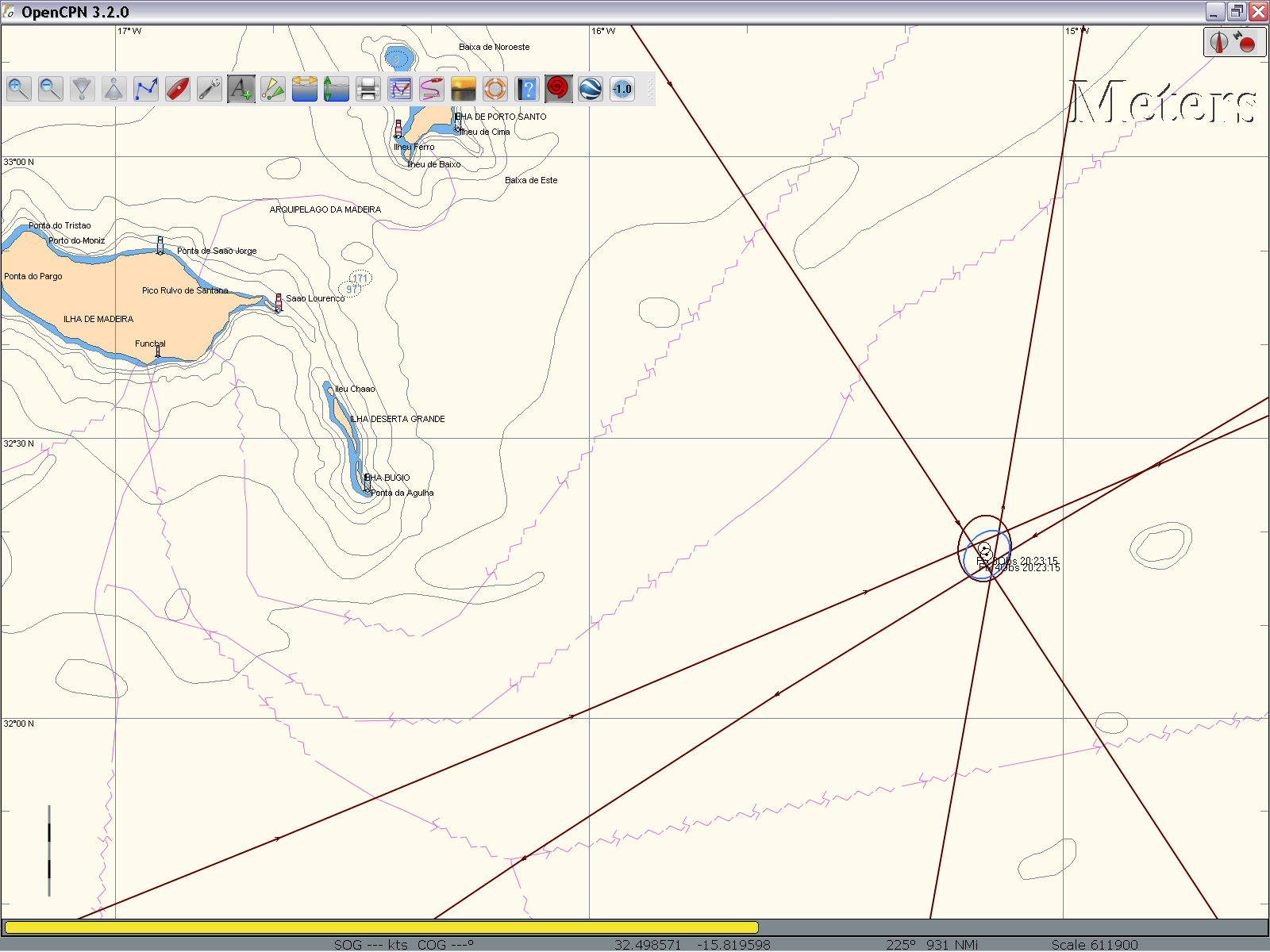The width and height of the screenshot is (1270, 952).
Task: Click the yellow chart bar at bottom
Action: pos(381,927)
